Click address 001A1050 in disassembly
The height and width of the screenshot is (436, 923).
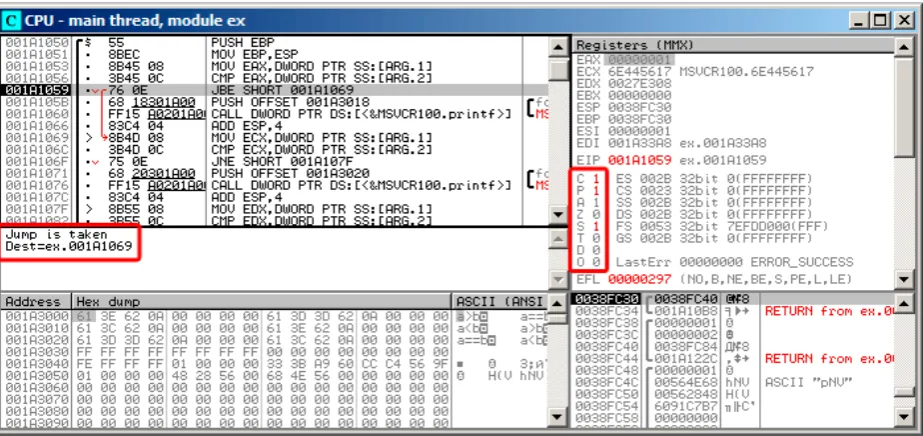35,43
